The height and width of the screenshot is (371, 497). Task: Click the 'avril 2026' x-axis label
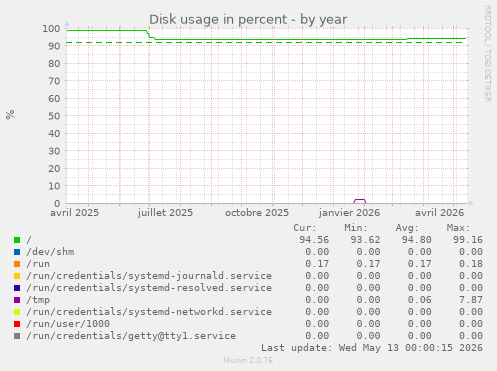pos(440,213)
